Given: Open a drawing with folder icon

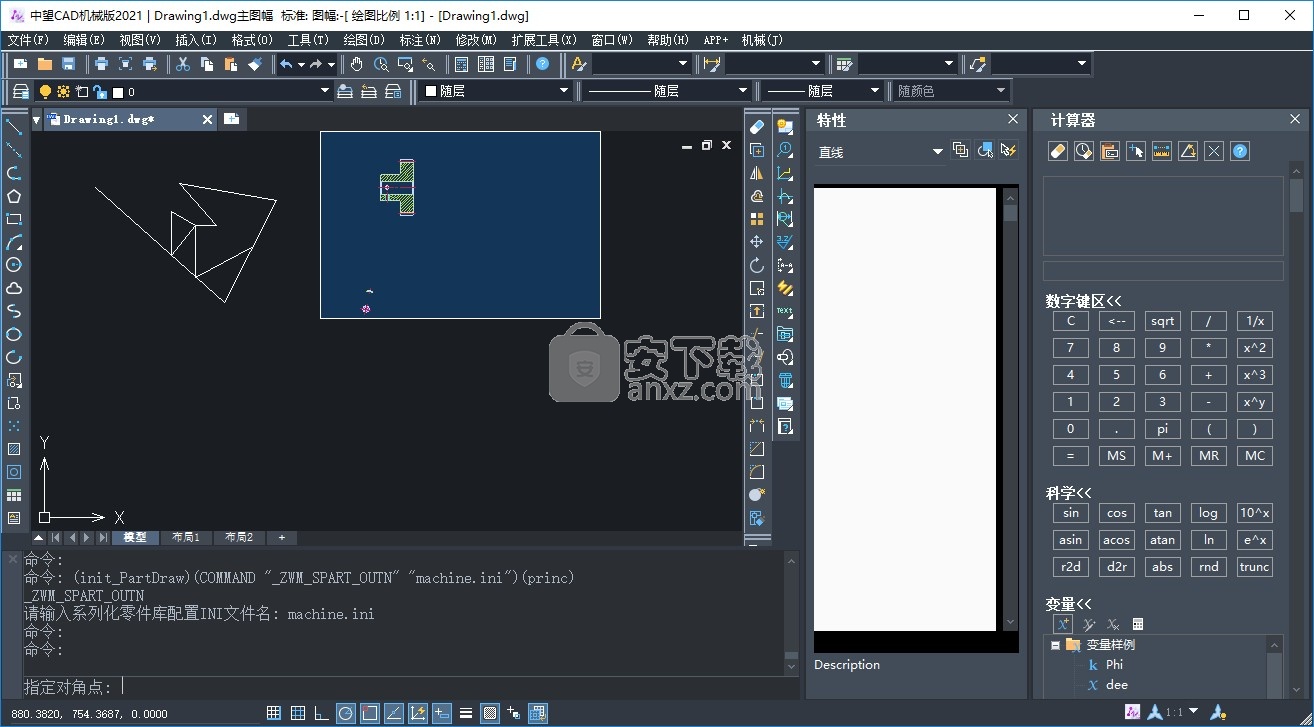Looking at the screenshot, I should tap(44, 64).
